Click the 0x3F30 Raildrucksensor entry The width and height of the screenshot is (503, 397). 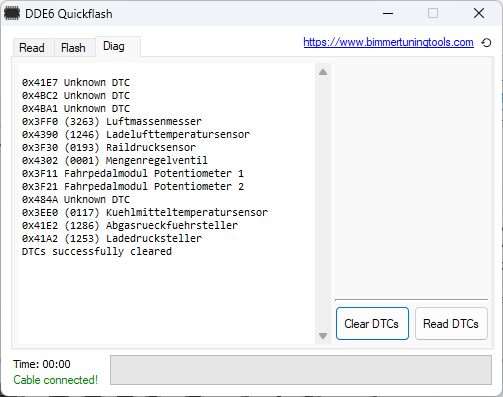tap(109, 147)
